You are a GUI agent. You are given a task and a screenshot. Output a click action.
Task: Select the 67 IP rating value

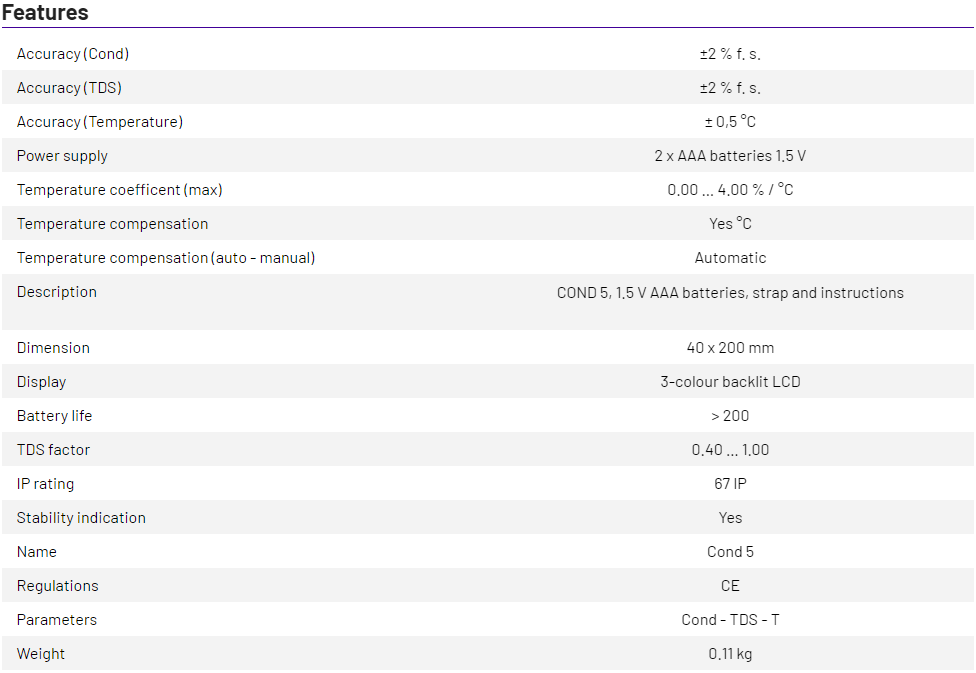(730, 484)
